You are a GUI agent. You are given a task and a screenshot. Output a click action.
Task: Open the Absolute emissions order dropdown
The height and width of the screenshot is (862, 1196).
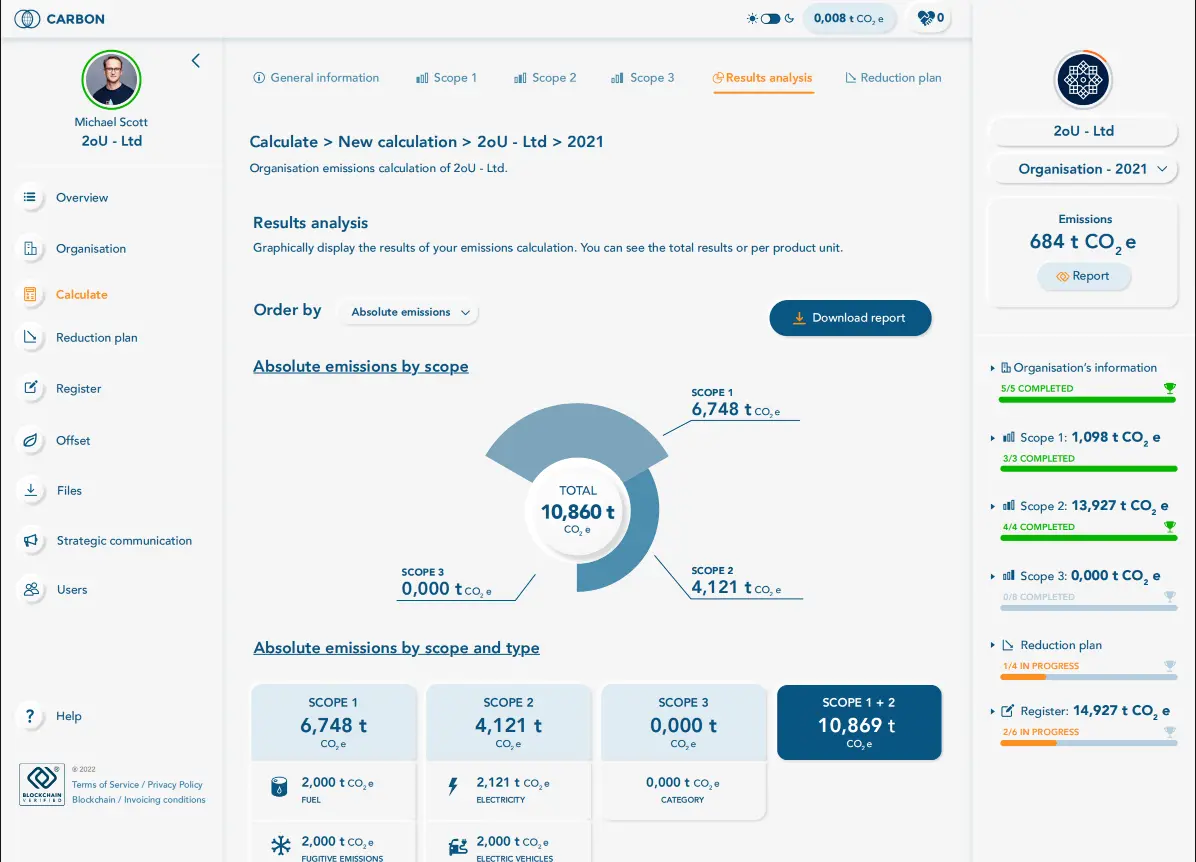pos(407,312)
